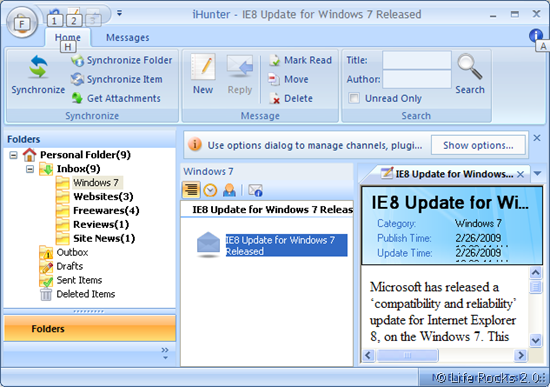Mark the message as Read

300,60
